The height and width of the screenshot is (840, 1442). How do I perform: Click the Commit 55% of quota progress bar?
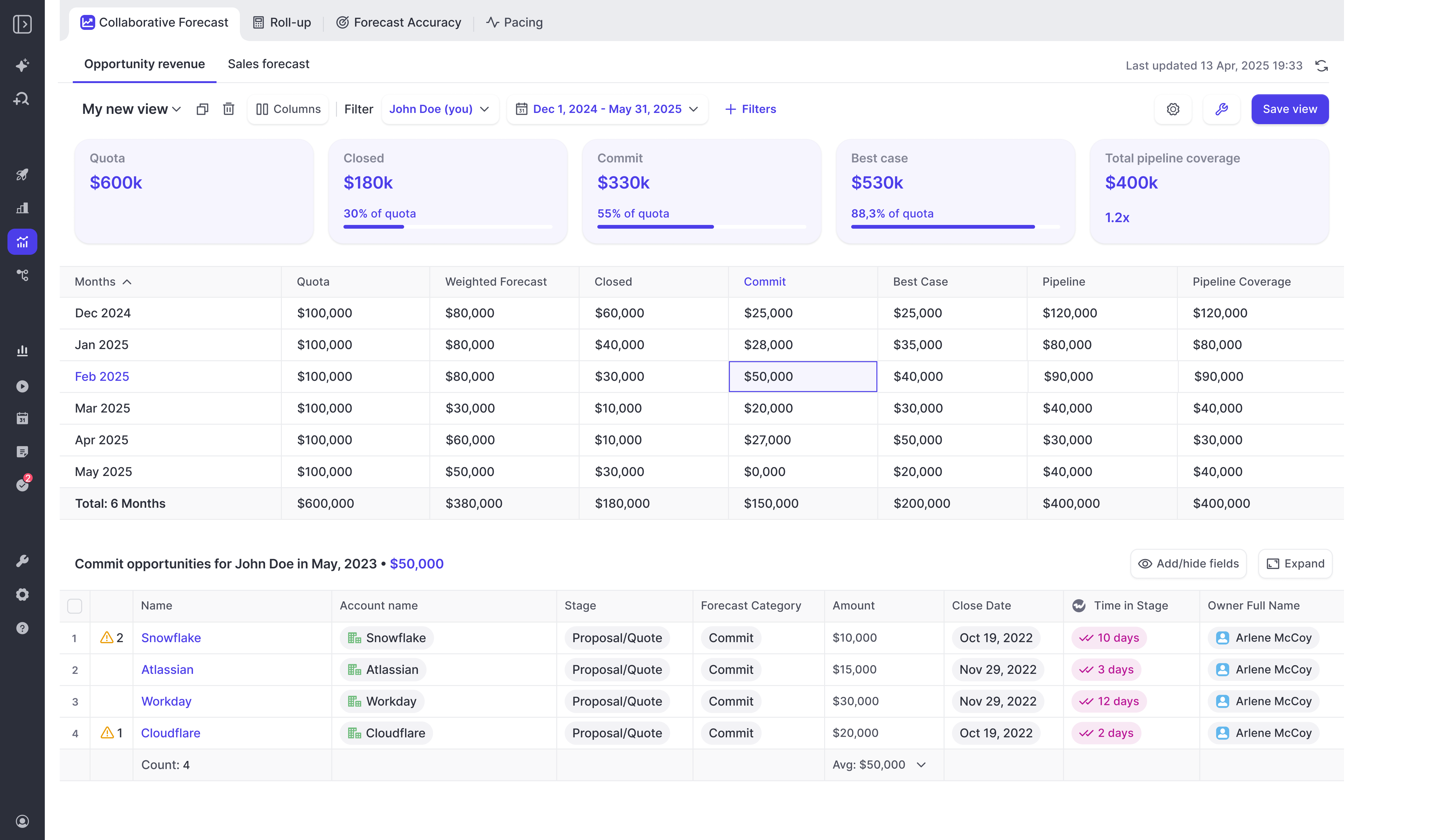tap(702, 227)
